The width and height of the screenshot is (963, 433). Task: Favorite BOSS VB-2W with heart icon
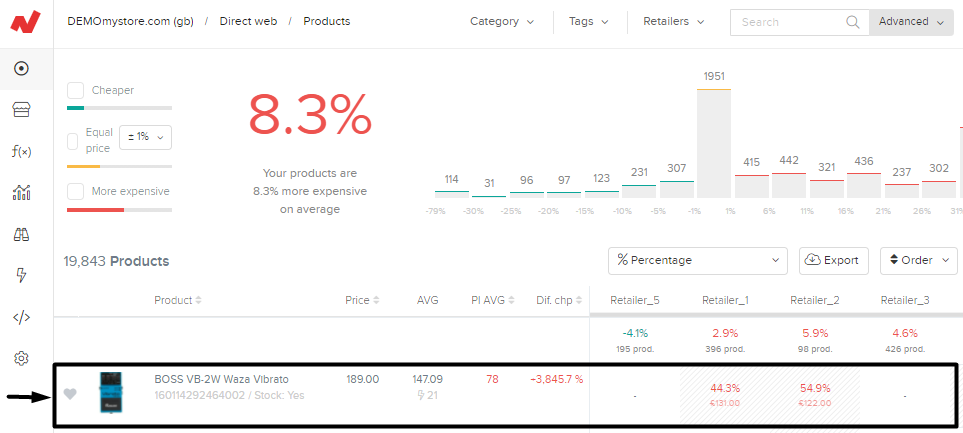click(x=69, y=394)
